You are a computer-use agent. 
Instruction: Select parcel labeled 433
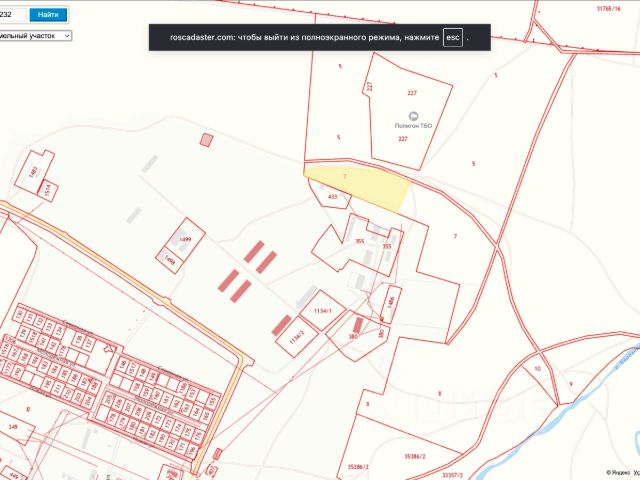[333, 197]
